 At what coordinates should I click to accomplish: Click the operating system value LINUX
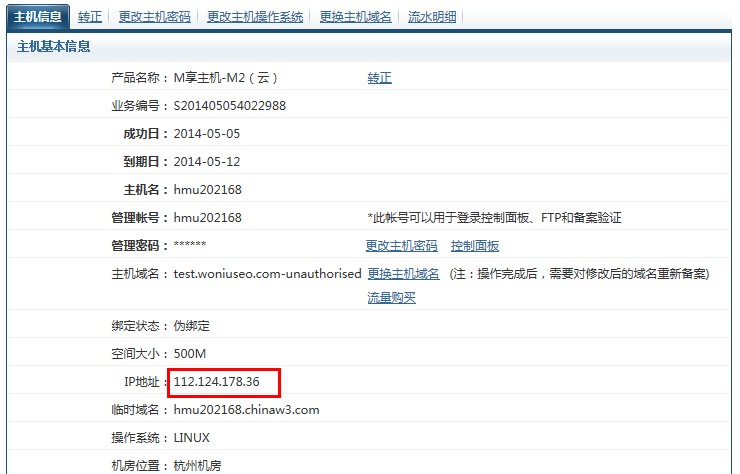pyautogui.click(x=191, y=438)
